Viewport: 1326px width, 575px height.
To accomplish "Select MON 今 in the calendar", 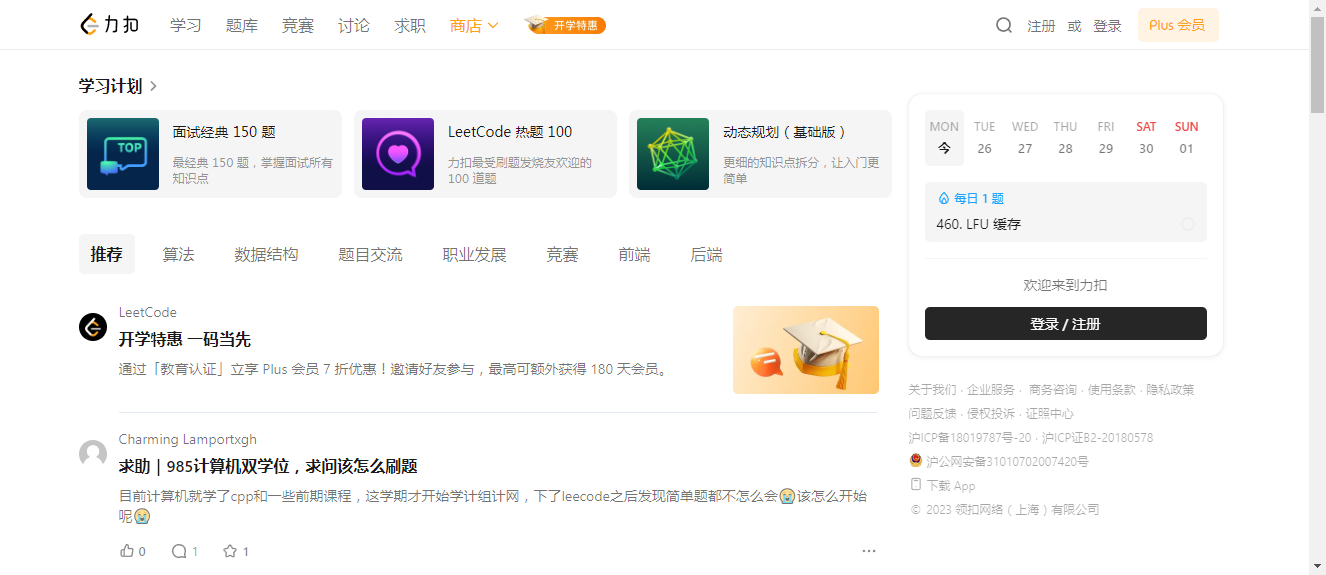I will [x=944, y=138].
